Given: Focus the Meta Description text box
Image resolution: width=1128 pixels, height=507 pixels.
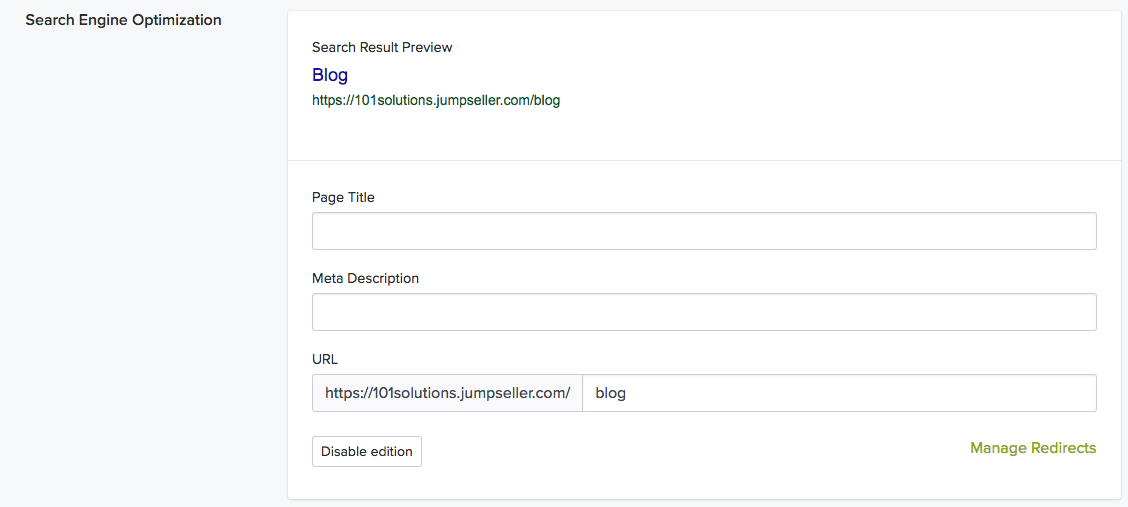Looking at the screenshot, I should pyautogui.click(x=704, y=312).
